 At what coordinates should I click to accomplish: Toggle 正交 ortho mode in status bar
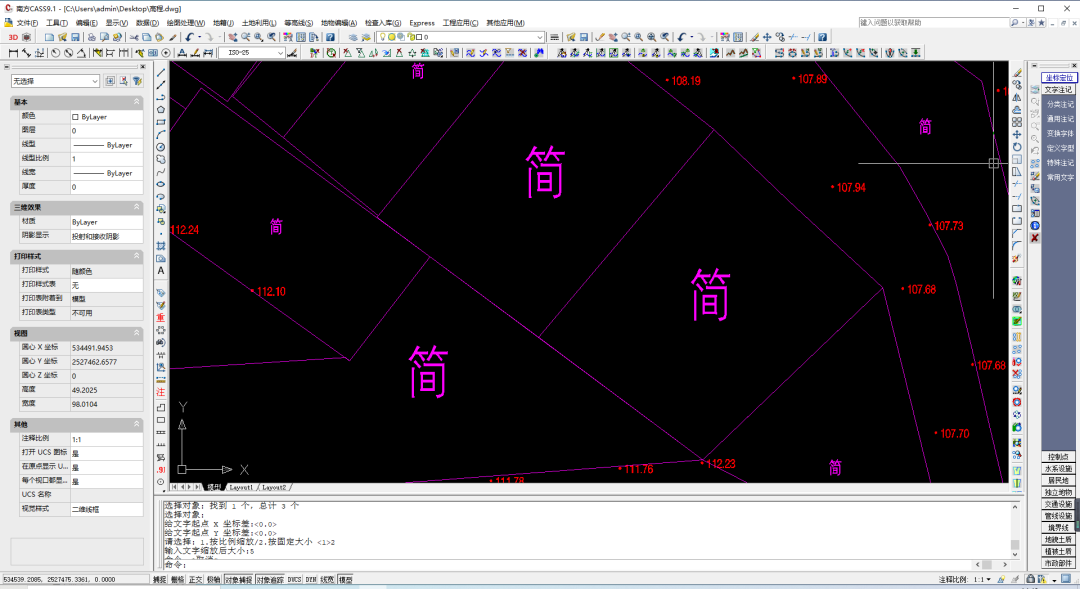click(x=196, y=580)
